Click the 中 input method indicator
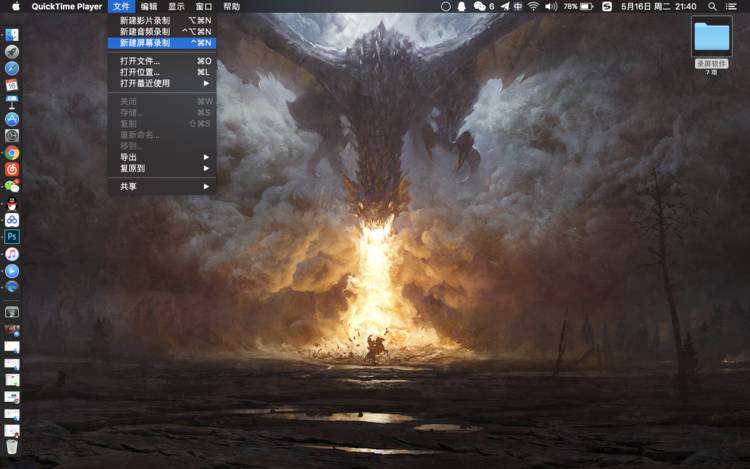The width and height of the screenshot is (750, 469). coord(518,7)
